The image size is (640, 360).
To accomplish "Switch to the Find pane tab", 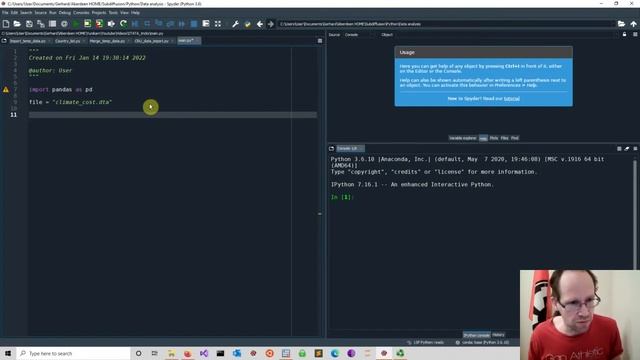I will [515, 138].
